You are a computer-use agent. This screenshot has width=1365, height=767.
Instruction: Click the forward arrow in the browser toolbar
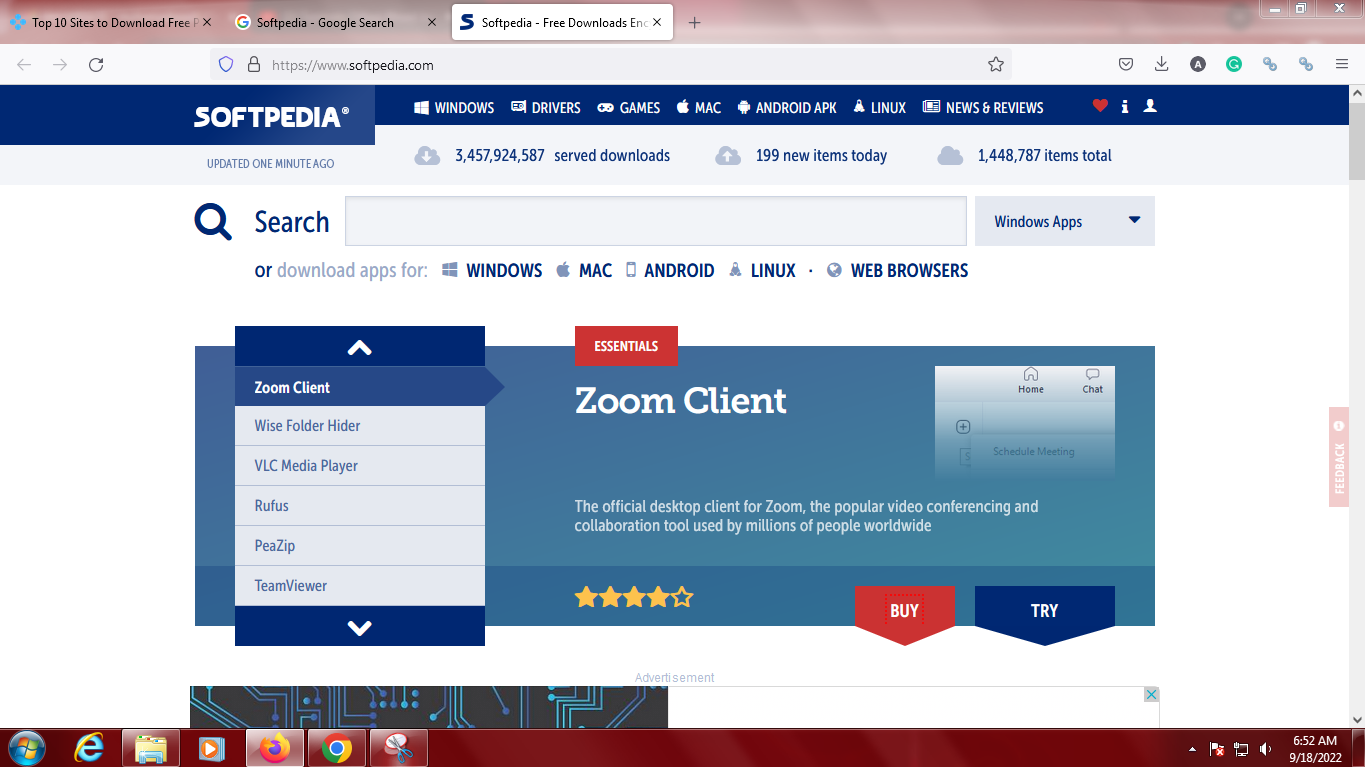pos(60,64)
